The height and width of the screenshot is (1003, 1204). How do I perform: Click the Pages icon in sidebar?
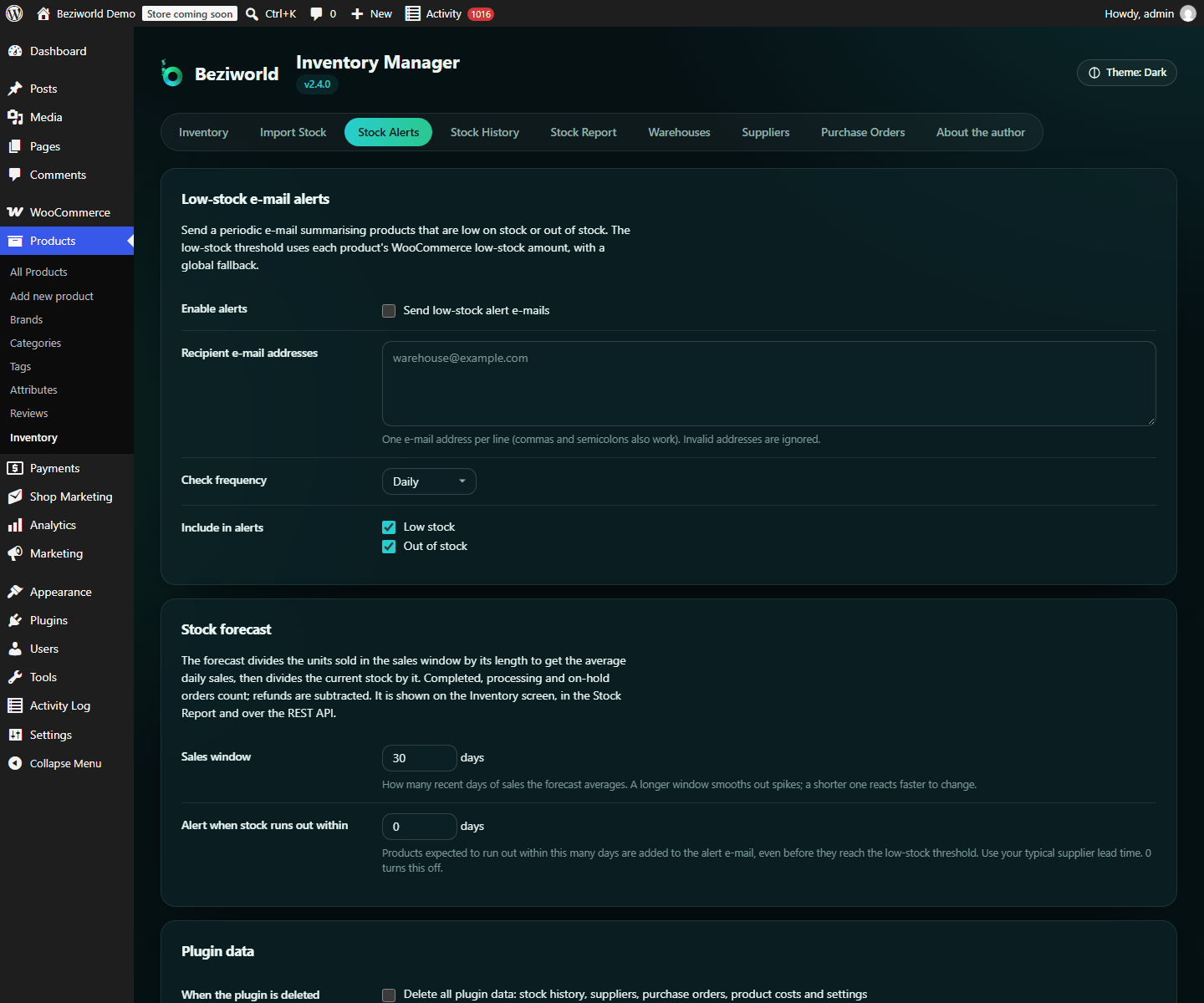15,146
